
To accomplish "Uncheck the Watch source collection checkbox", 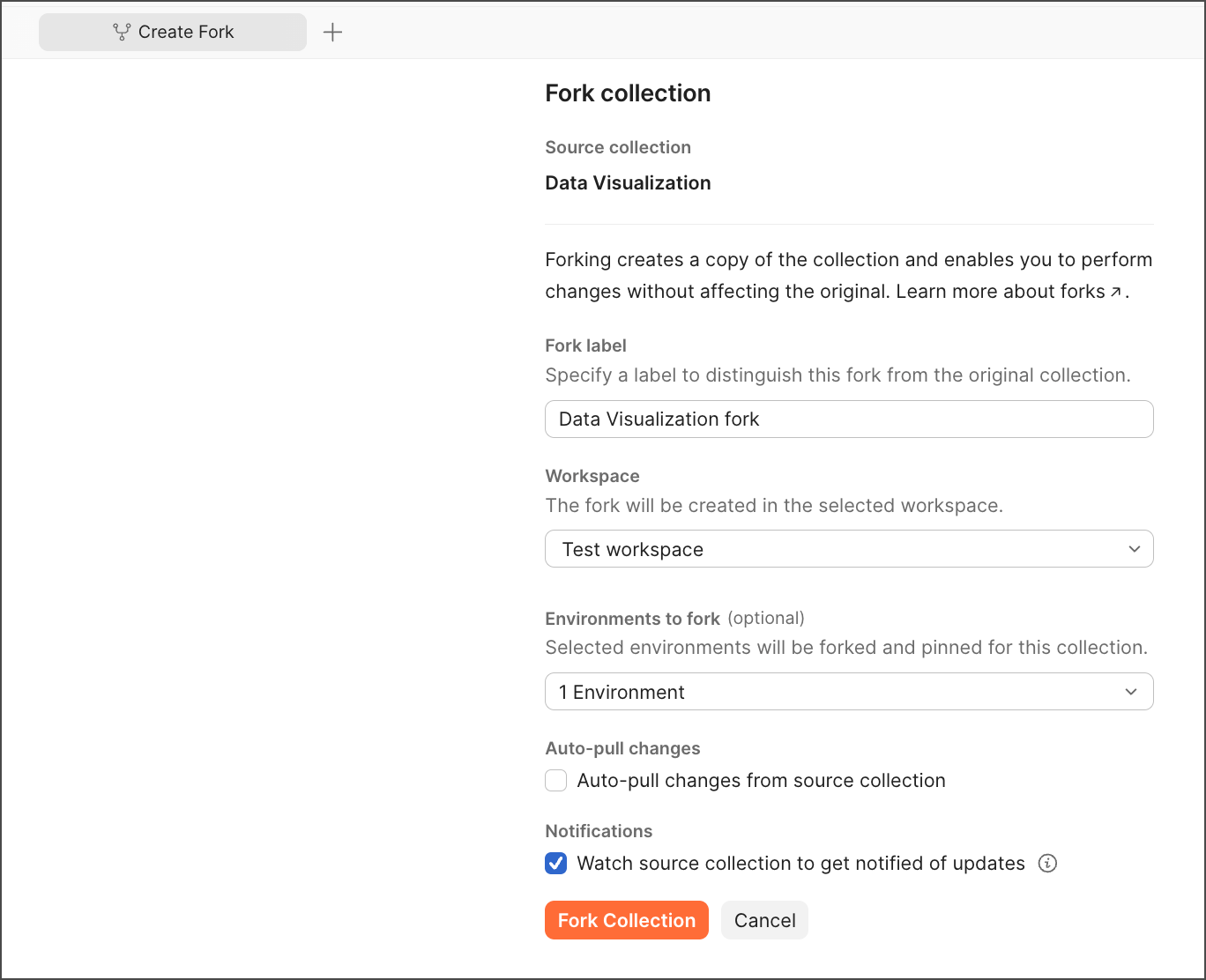I will click(556, 864).
